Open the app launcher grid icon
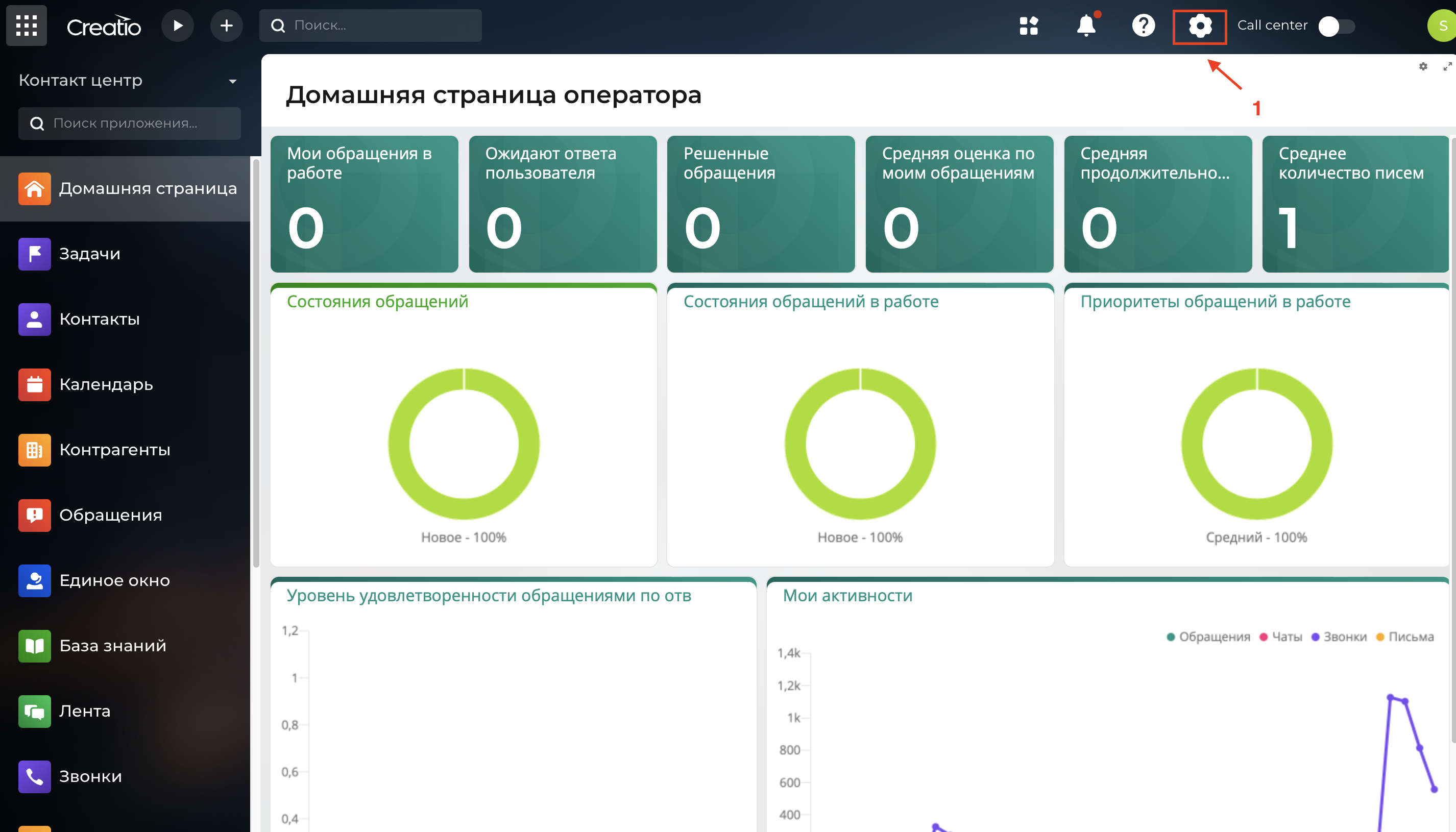1456x832 pixels. click(26, 26)
